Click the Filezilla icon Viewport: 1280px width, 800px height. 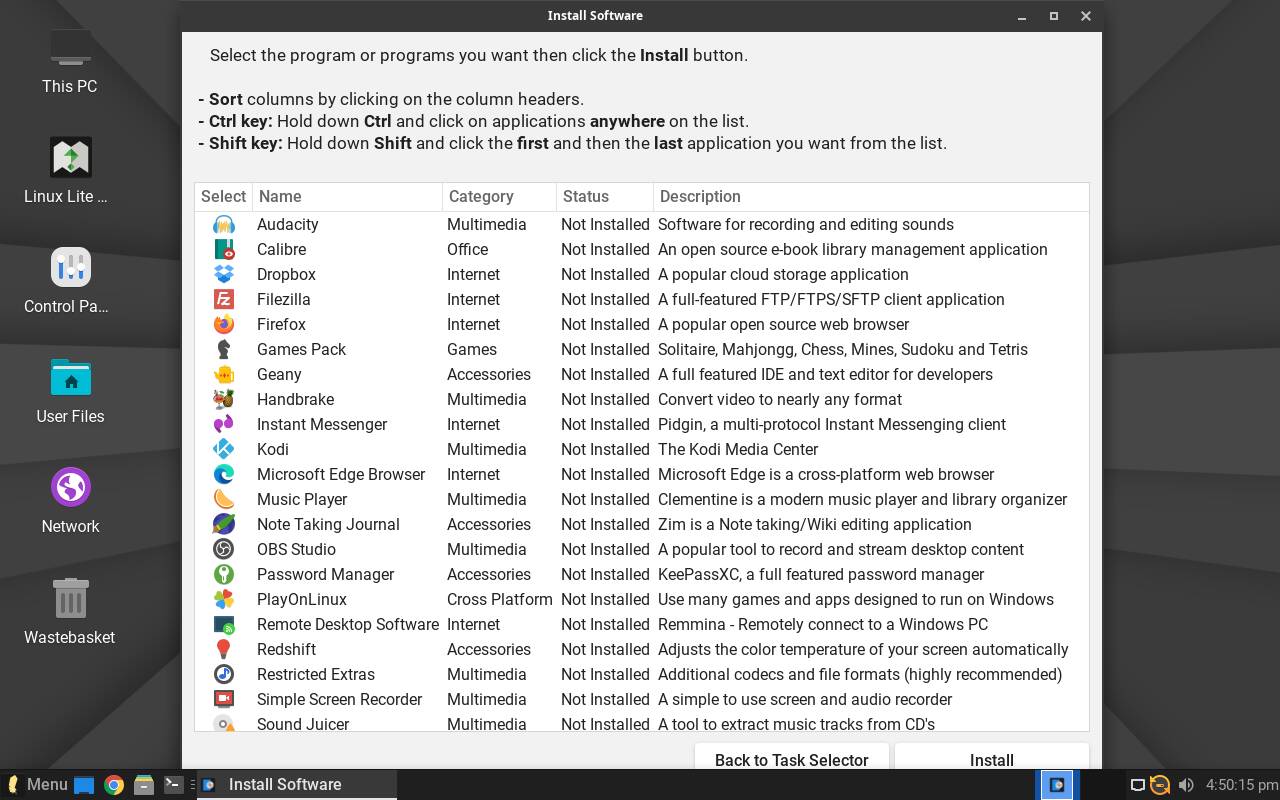coord(224,299)
